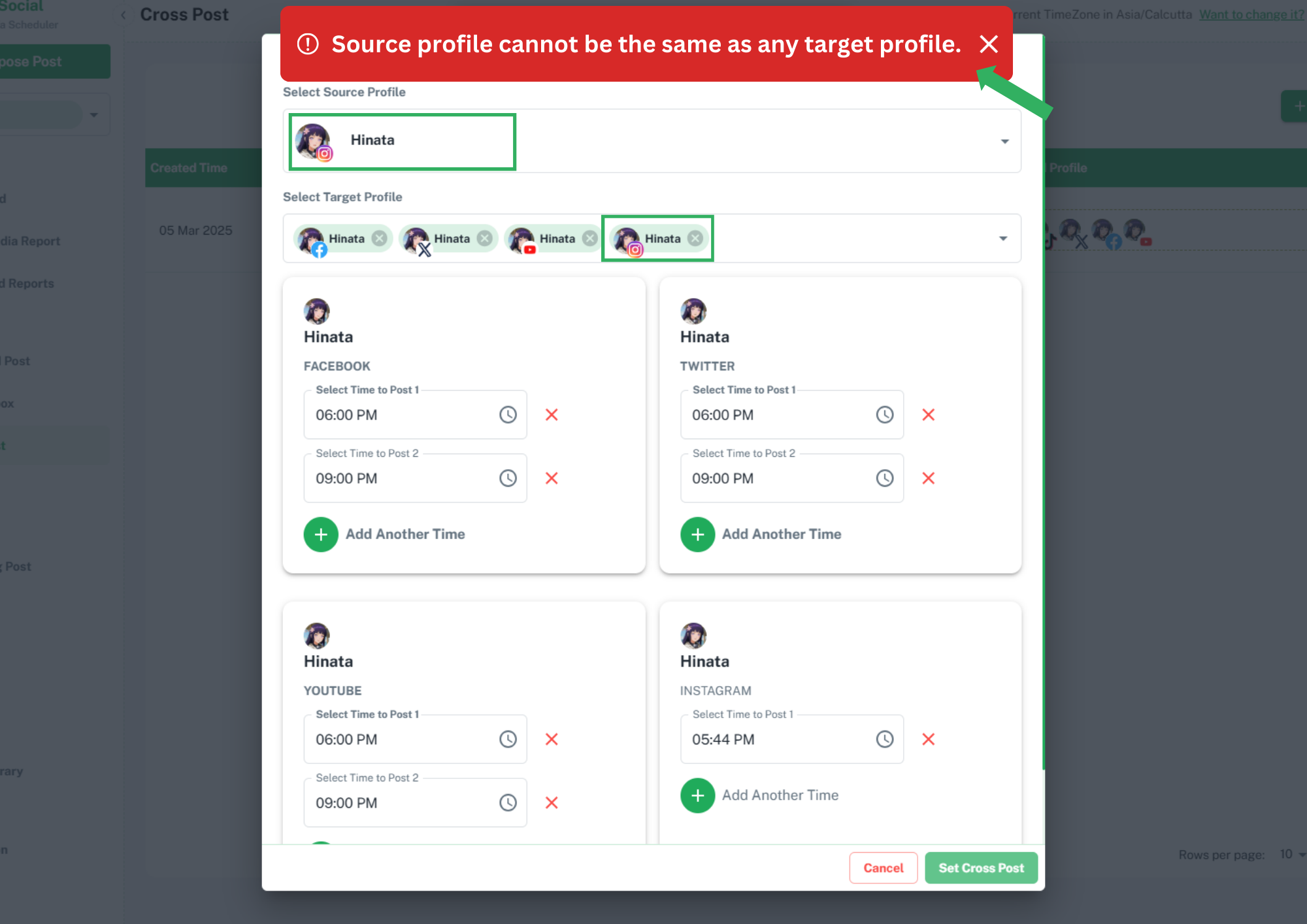1307x924 pixels.
Task: Click the YouTube icon on the third Hinata target chip
Action: click(529, 249)
